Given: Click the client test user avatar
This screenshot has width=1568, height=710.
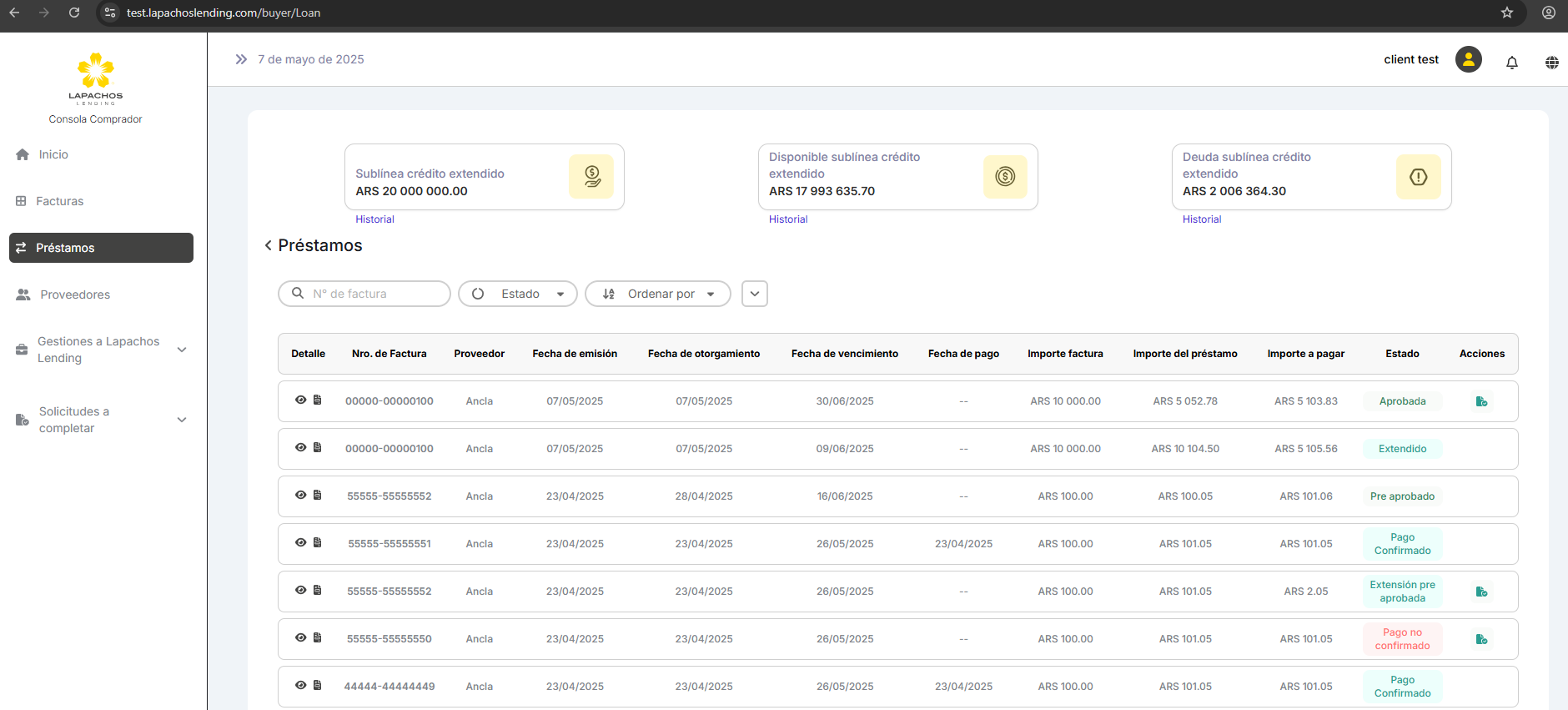Looking at the screenshot, I should 1468,59.
